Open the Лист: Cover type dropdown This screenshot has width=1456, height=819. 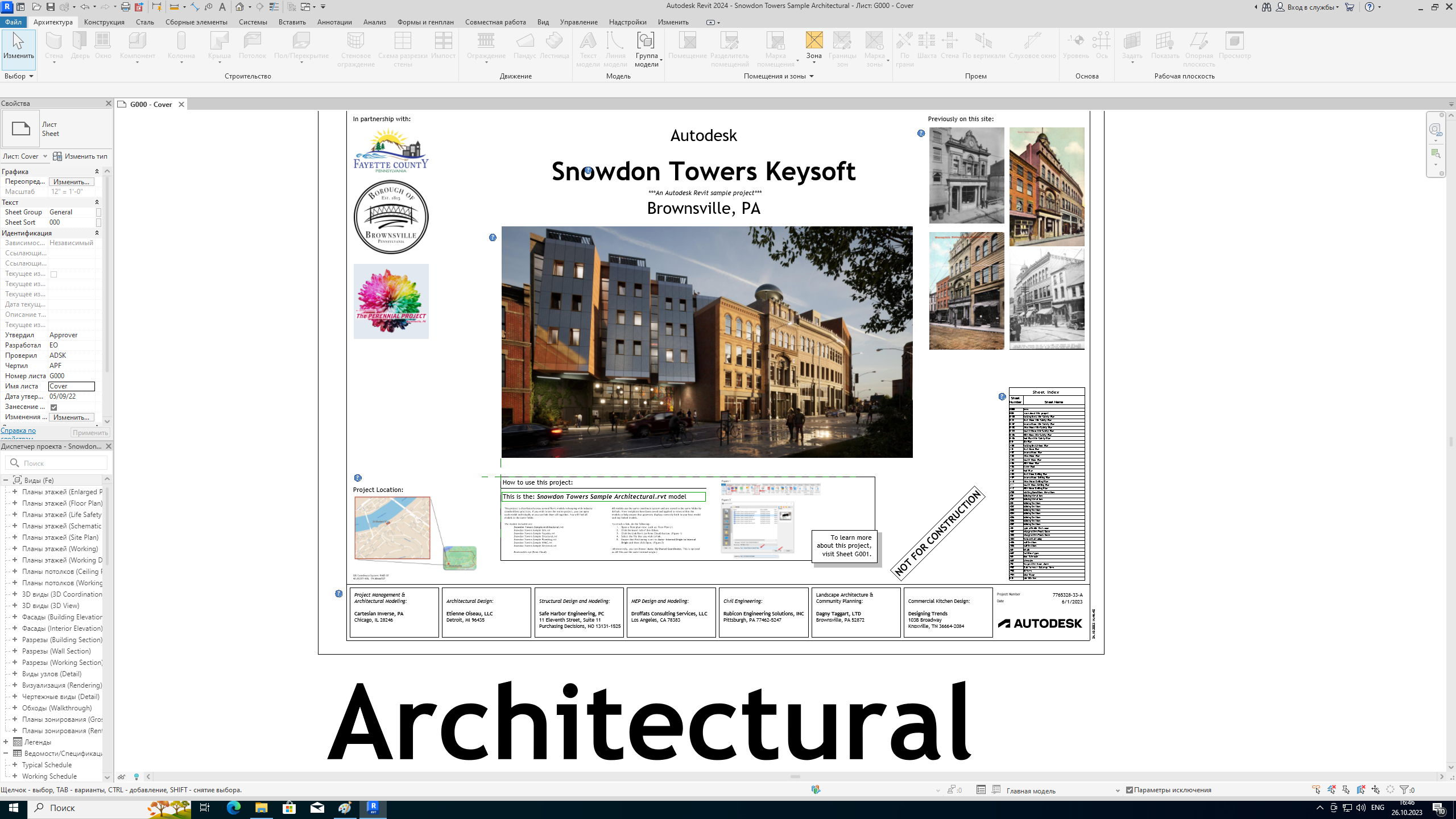[45, 156]
